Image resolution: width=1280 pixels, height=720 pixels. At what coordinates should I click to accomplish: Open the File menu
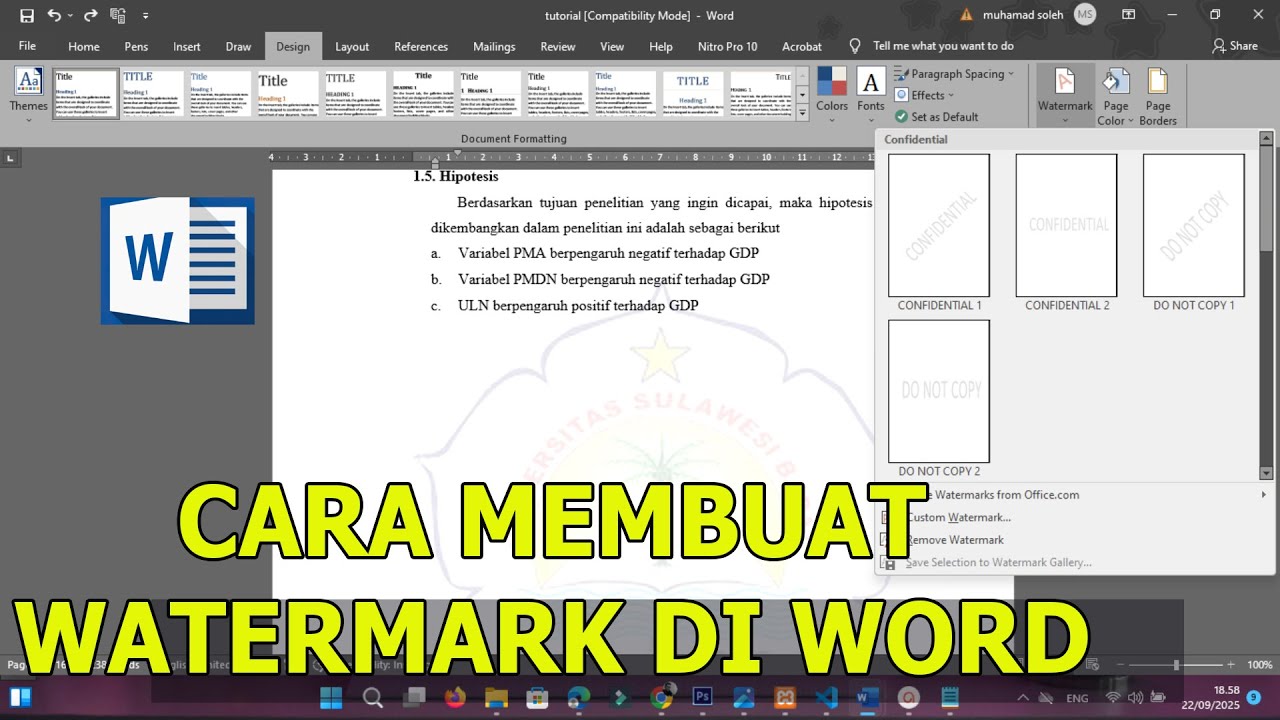(27, 46)
